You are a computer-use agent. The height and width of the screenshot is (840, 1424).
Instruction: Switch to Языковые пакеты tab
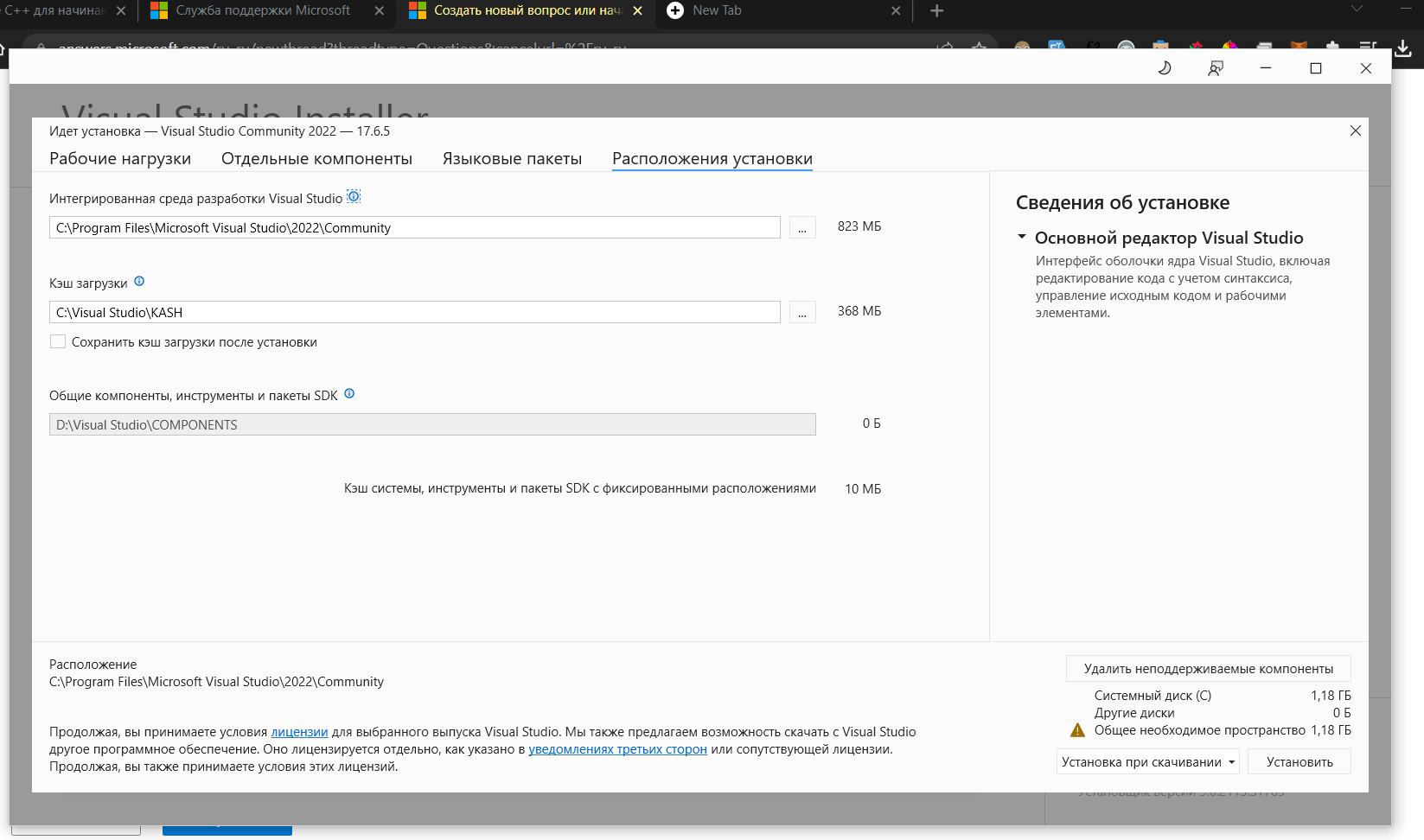(x=512, y=159)
